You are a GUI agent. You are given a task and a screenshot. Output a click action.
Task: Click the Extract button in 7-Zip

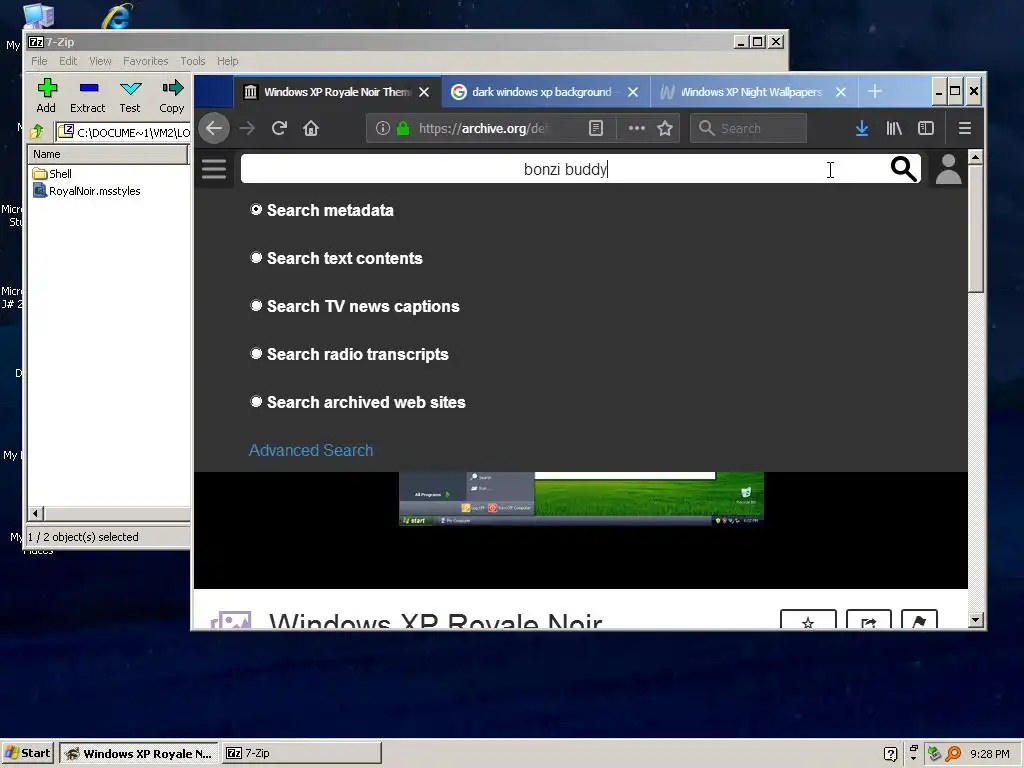click(88, 95)
